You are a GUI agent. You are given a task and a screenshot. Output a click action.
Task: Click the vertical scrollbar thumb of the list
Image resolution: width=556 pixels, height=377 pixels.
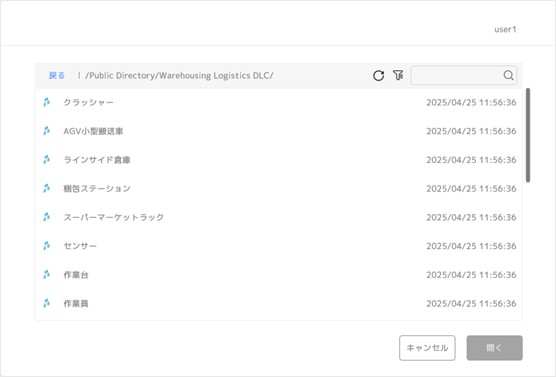click(528, 135)
